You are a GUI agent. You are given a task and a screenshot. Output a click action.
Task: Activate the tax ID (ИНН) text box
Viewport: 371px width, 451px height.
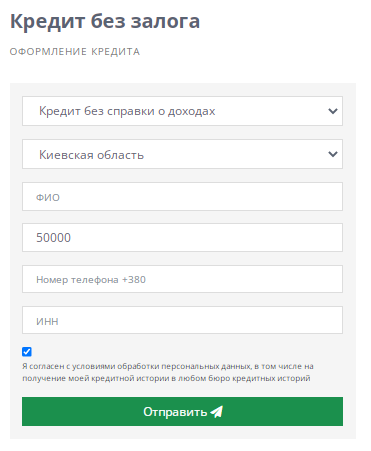pyautogui.click(x=182, y=320)
